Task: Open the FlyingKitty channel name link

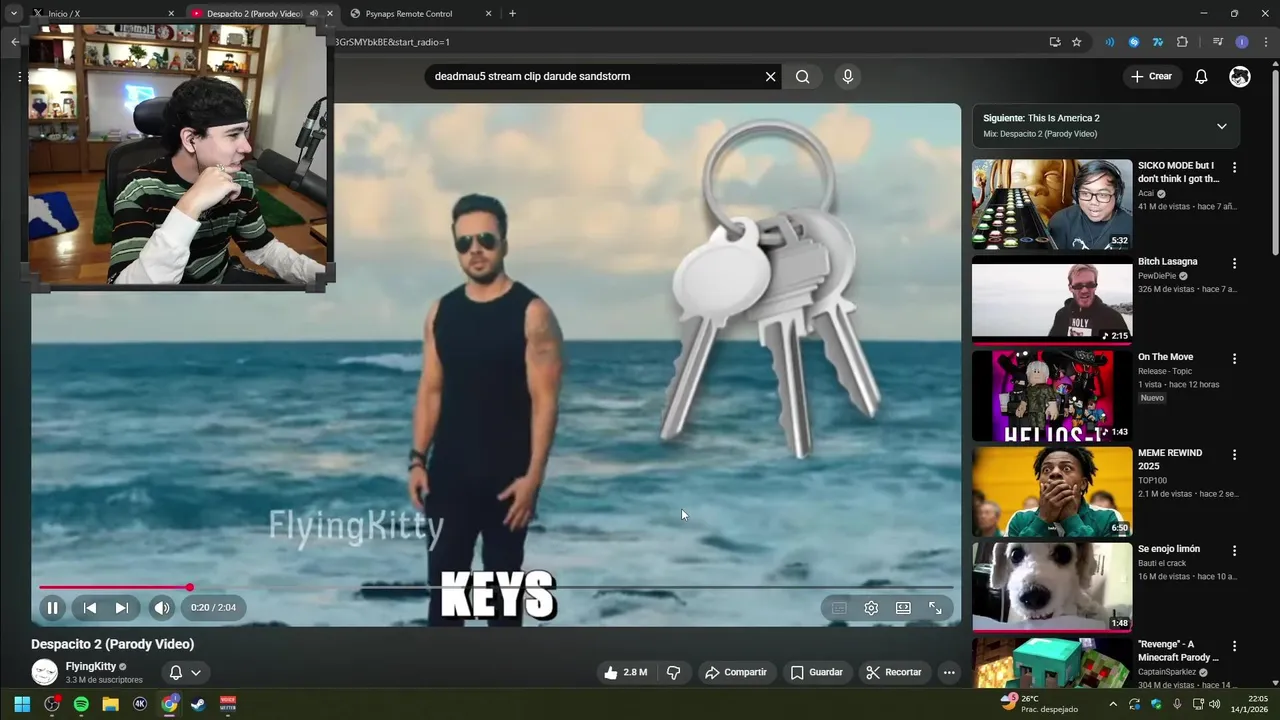Action: pos(91,666)
